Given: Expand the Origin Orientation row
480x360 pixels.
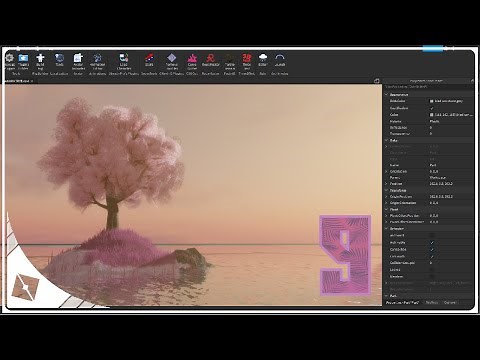Looking at the screenshot, I should click(386, 203).
